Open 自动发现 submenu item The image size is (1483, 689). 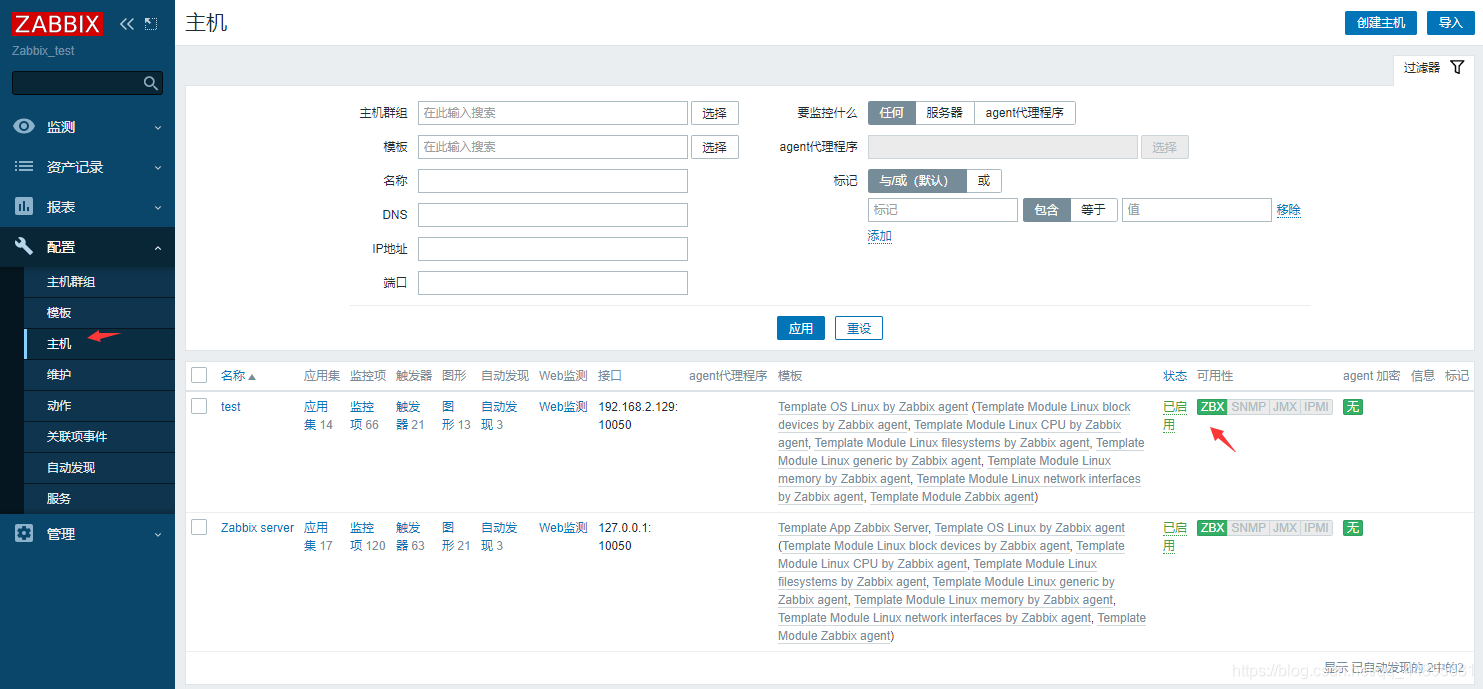tap(99, 468)
